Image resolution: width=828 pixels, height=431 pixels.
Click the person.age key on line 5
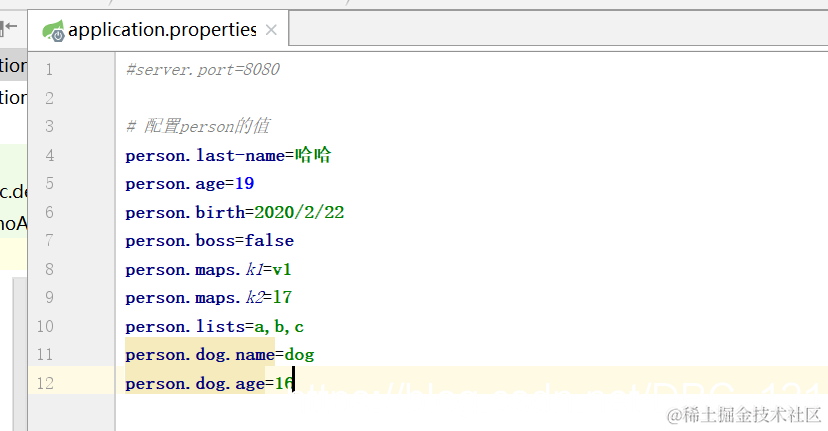pyautogui.click(x=175, y=184)
